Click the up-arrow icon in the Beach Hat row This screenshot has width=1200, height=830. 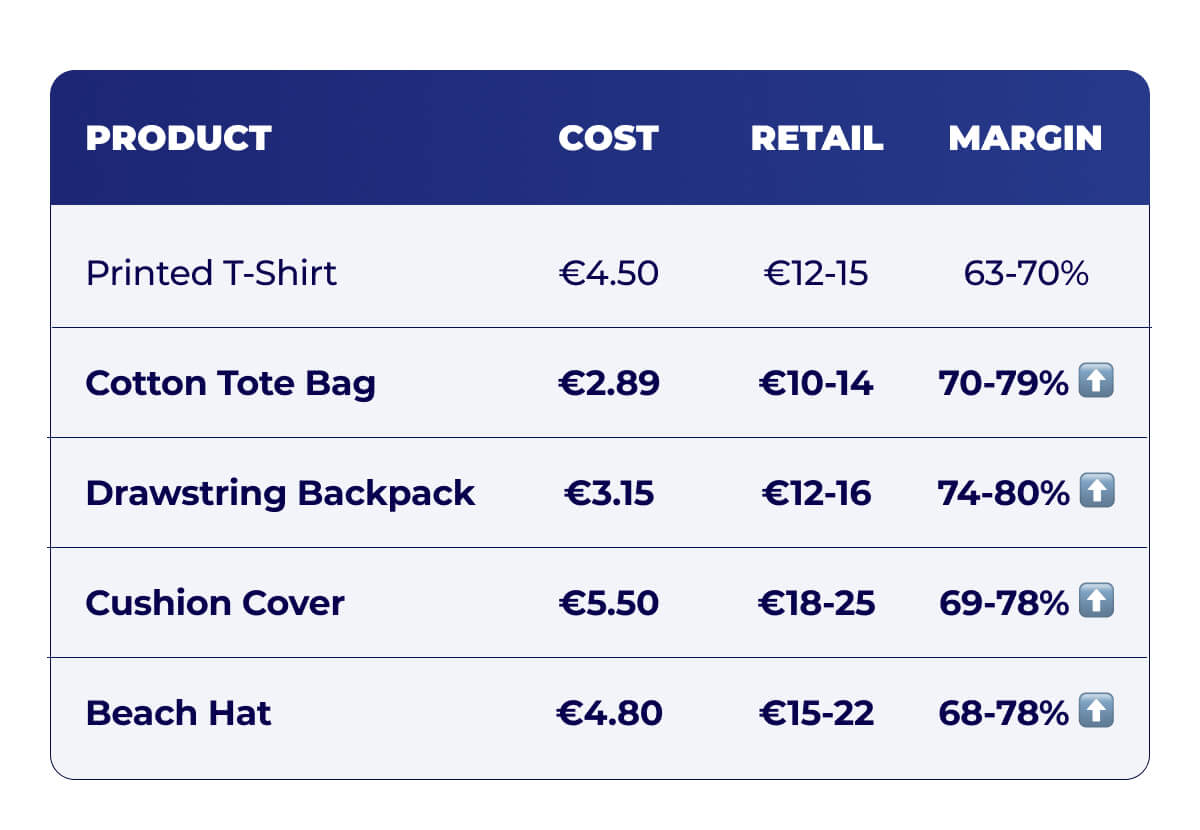click(x=1096, y=711)
